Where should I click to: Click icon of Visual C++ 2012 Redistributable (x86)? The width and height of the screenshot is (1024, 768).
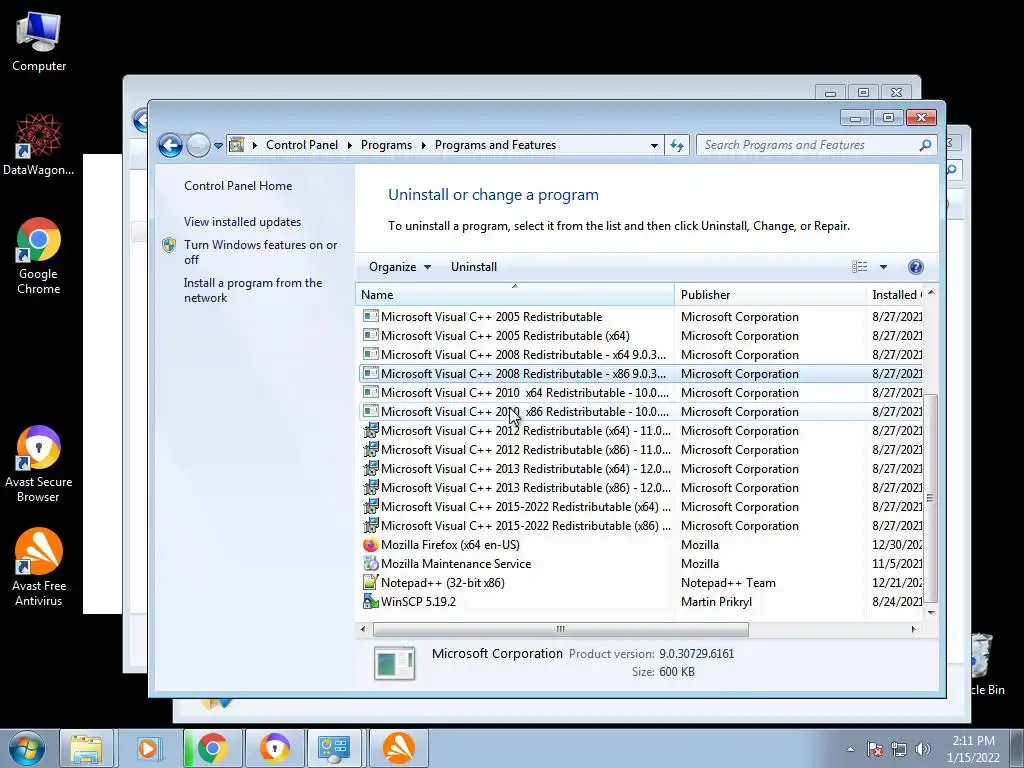[370, 449]
